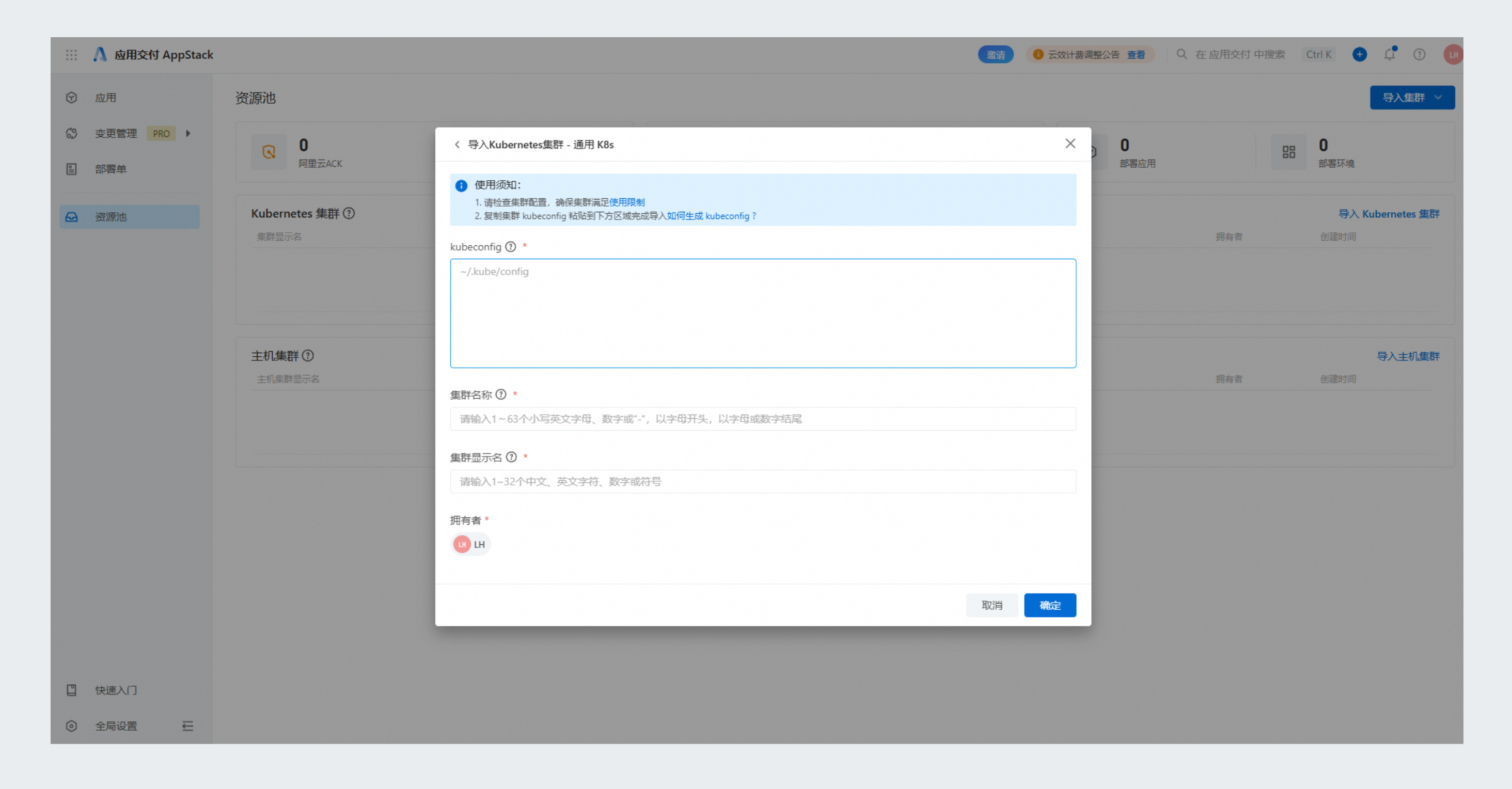Click the 导入 Kubernetes 集群 link
The image size is (1512, 789).
[1389, 214]
